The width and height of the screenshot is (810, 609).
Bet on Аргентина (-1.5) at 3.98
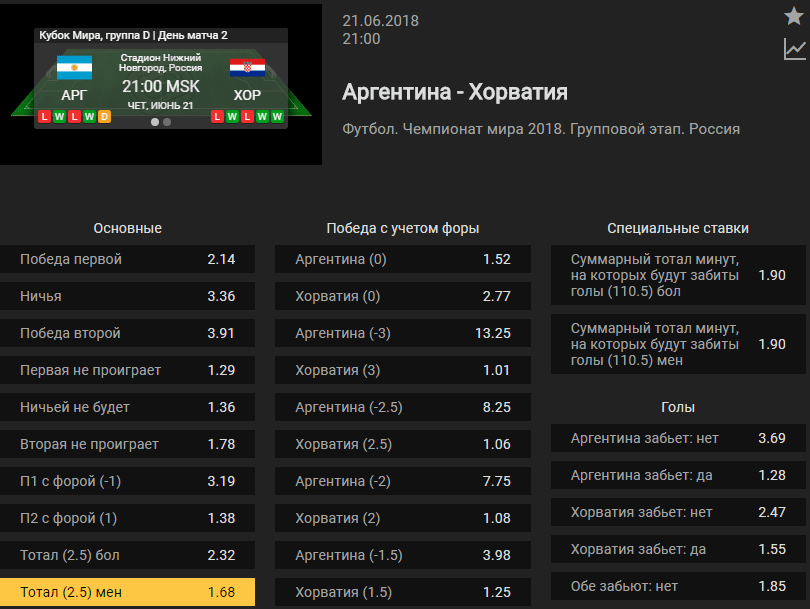click(x=403, y=555)
